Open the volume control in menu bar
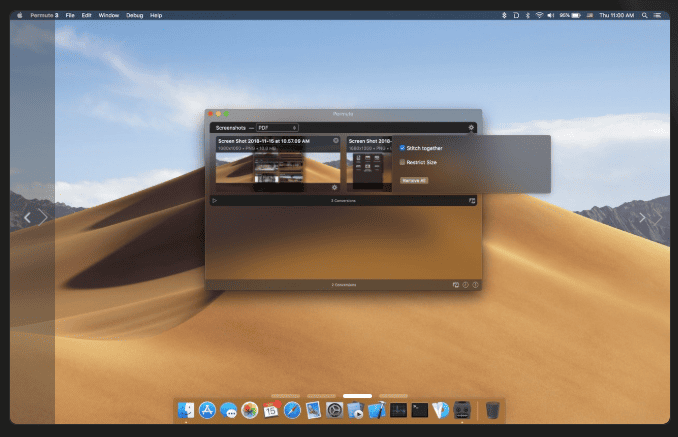 tap(550, 15)
